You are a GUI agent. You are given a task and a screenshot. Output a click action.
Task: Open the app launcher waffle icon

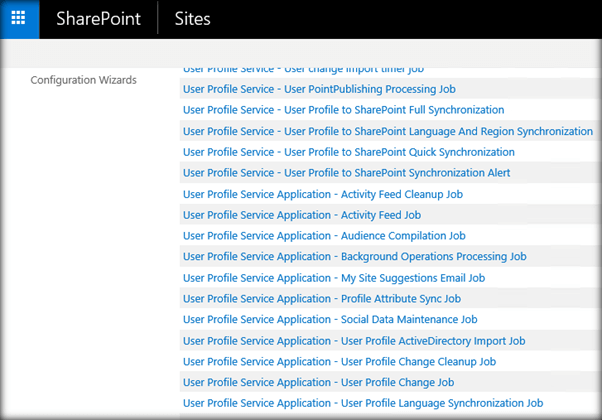point(19,19)
